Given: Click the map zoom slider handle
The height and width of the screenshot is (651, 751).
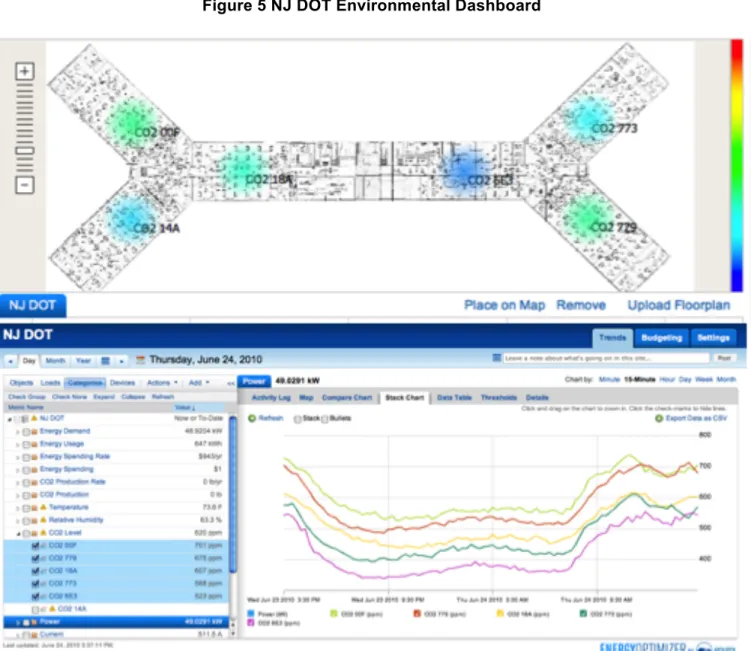Looking at the screenshot, I should tap(25, 151).
